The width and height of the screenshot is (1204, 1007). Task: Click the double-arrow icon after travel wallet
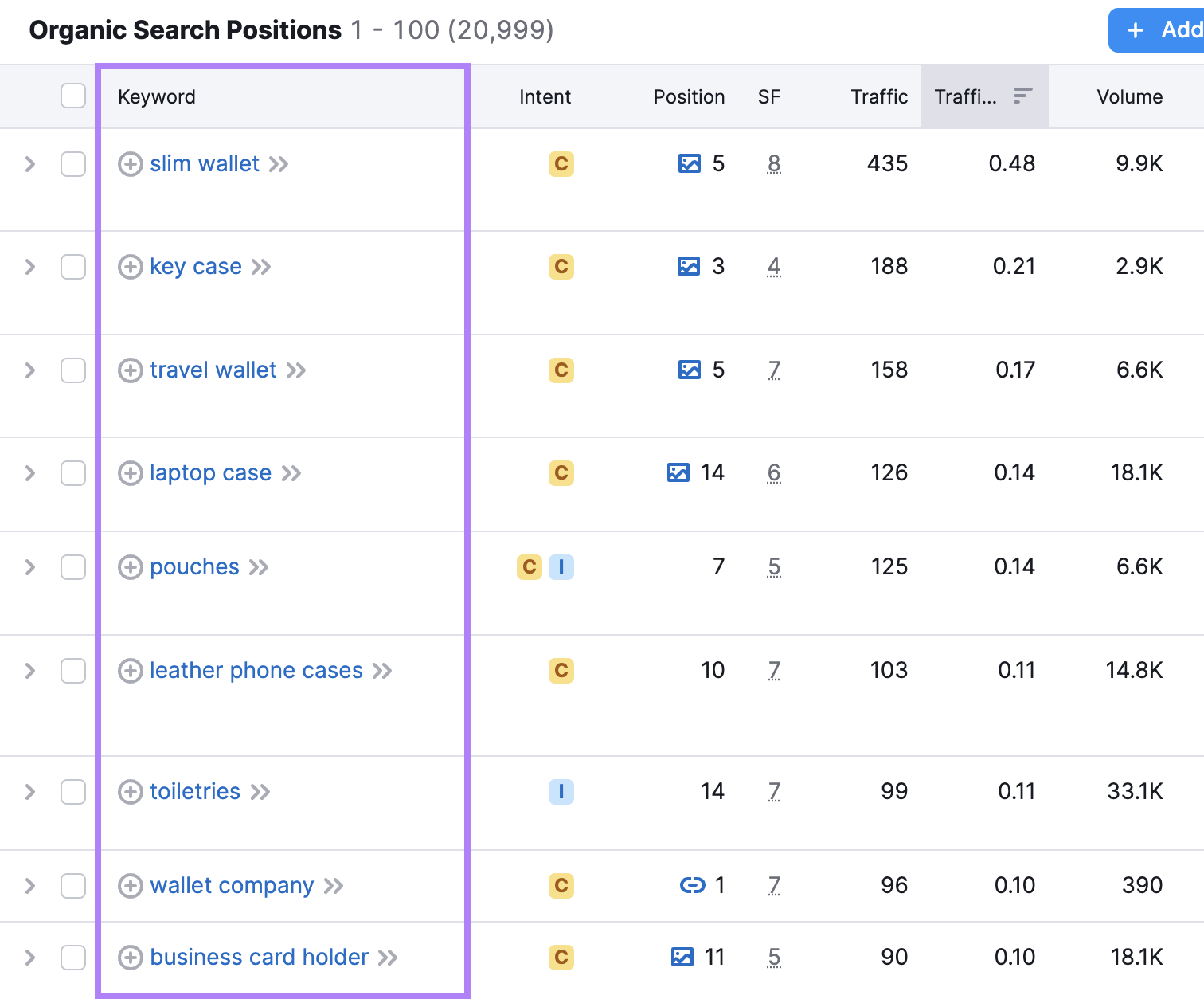(296, 370)
